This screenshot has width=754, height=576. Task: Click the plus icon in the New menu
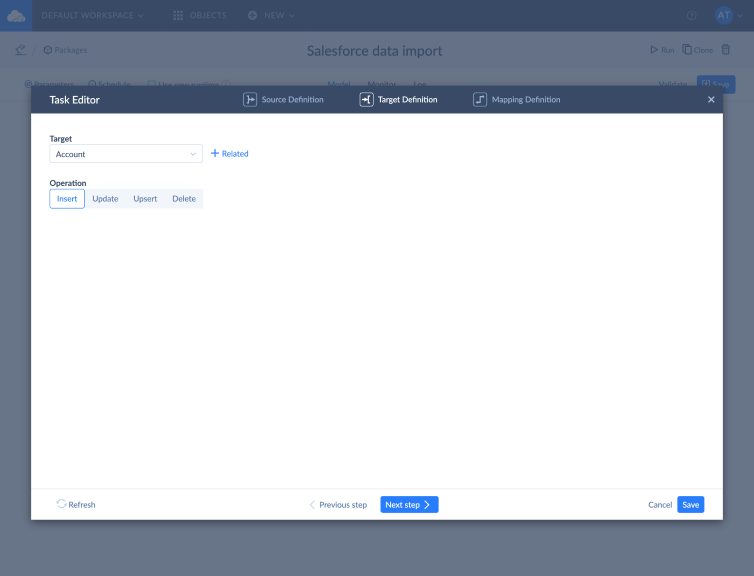[252, 15]
